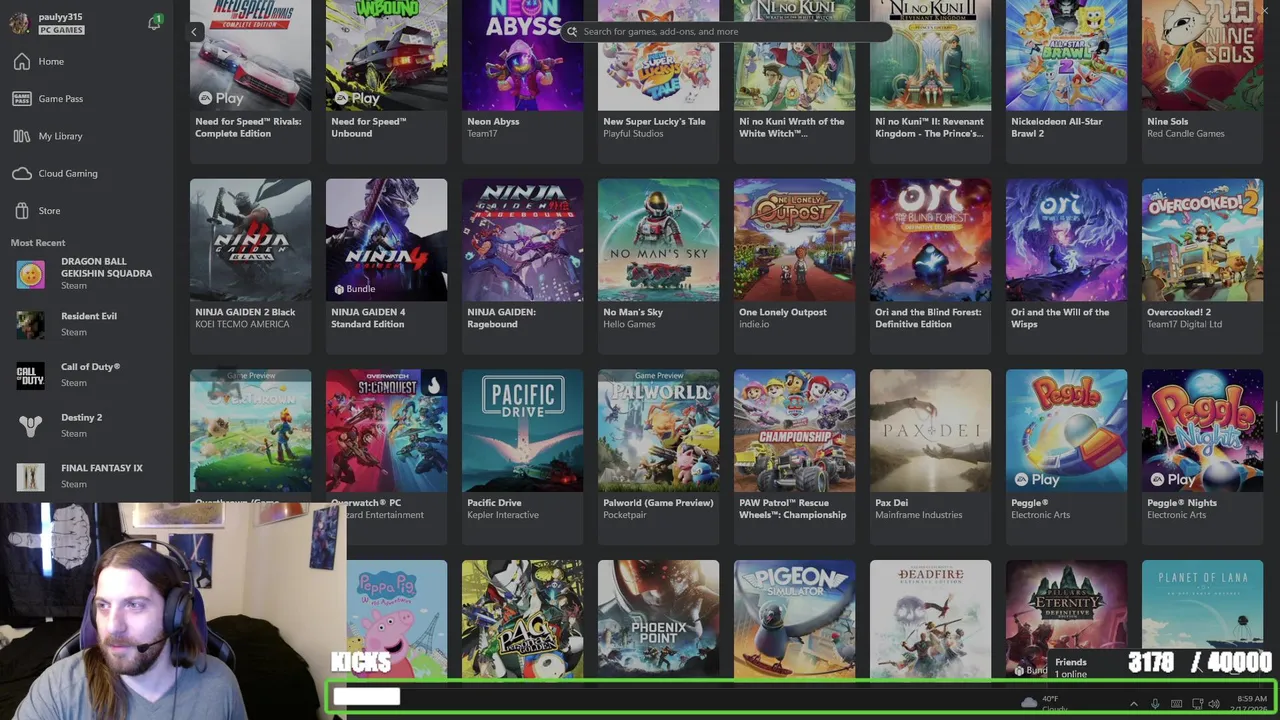The width and height of the screenshot is (1280, 720).
Task: Click the Neon Abyss title text
Action: tap(493, 122)
